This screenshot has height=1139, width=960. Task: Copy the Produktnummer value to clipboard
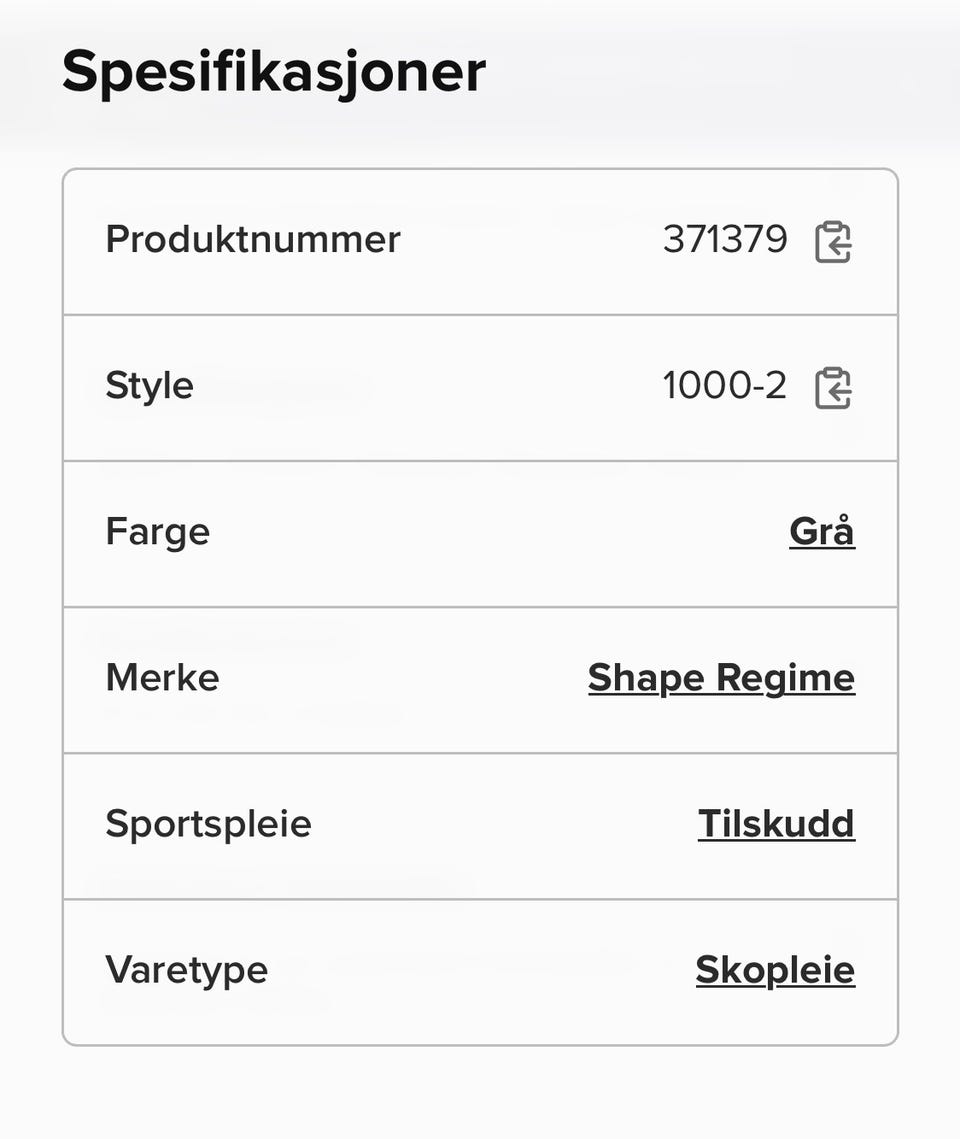pyautogui.click(x=832, y=242)
